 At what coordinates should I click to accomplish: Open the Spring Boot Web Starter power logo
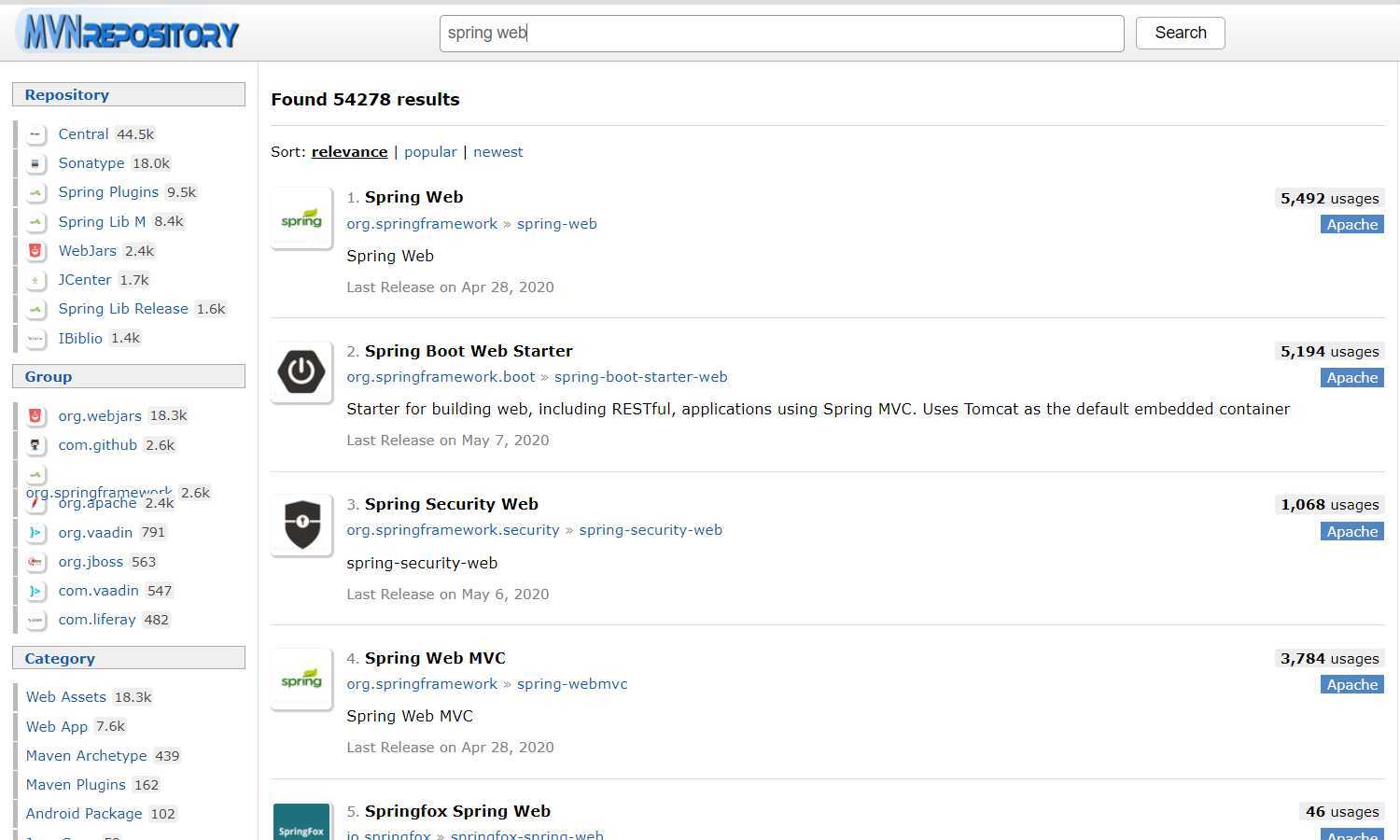tap(301, 371)
